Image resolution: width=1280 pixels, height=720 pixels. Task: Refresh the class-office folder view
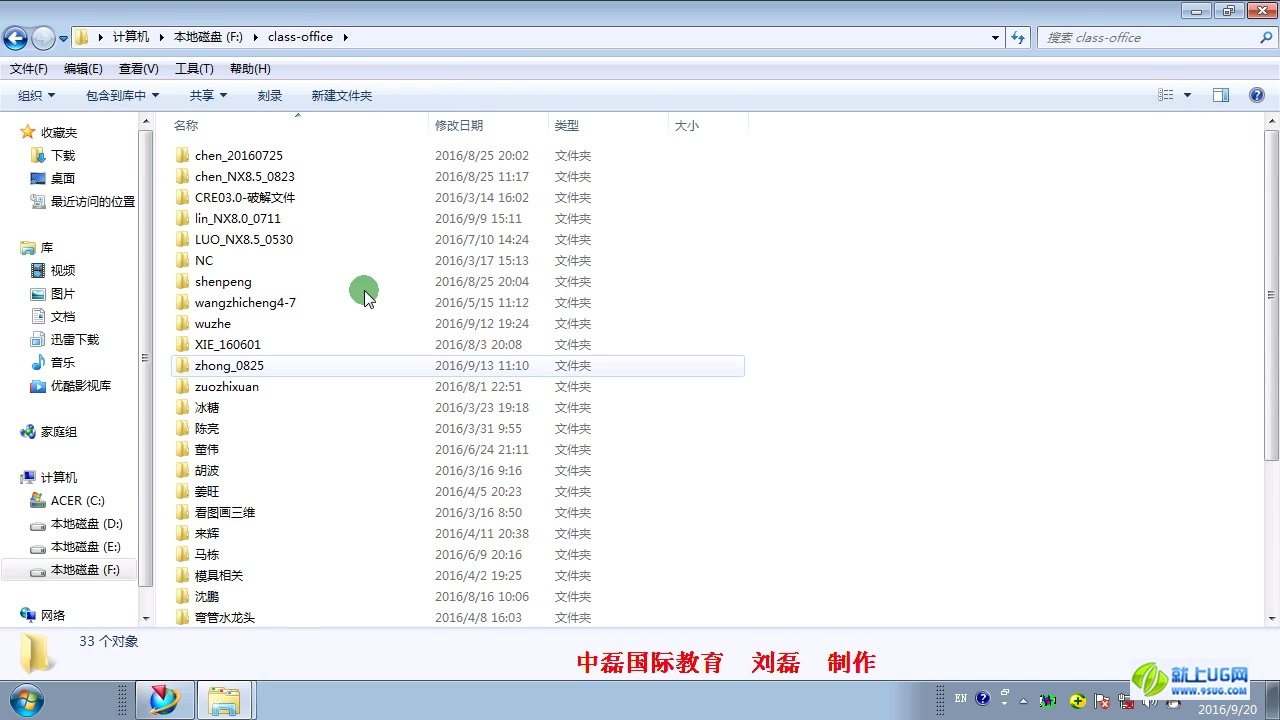[1018, 37]
